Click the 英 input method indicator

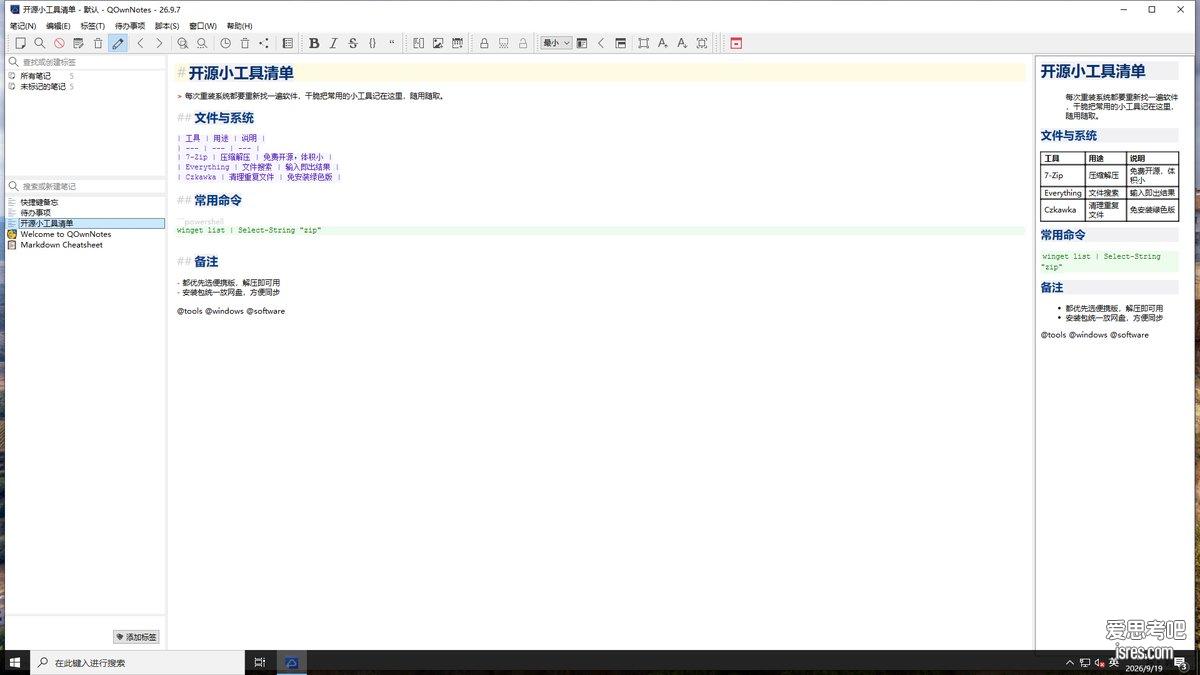coord(1114,662)
